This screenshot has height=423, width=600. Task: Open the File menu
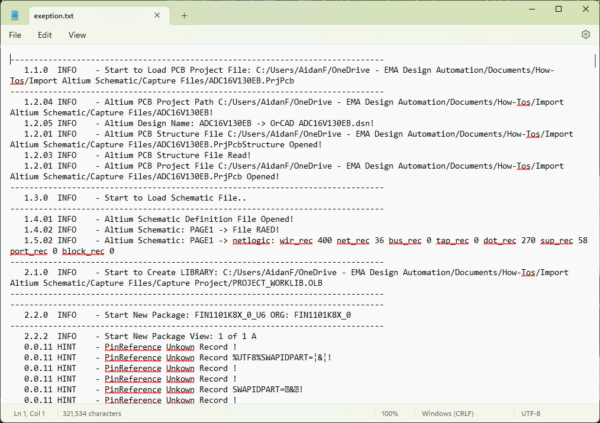15,35
